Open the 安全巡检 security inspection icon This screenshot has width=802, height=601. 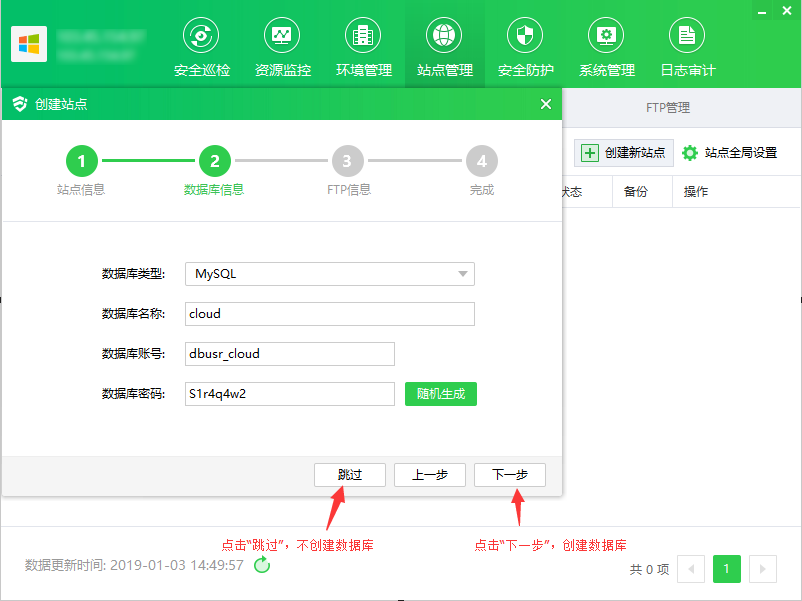point(202,35)
